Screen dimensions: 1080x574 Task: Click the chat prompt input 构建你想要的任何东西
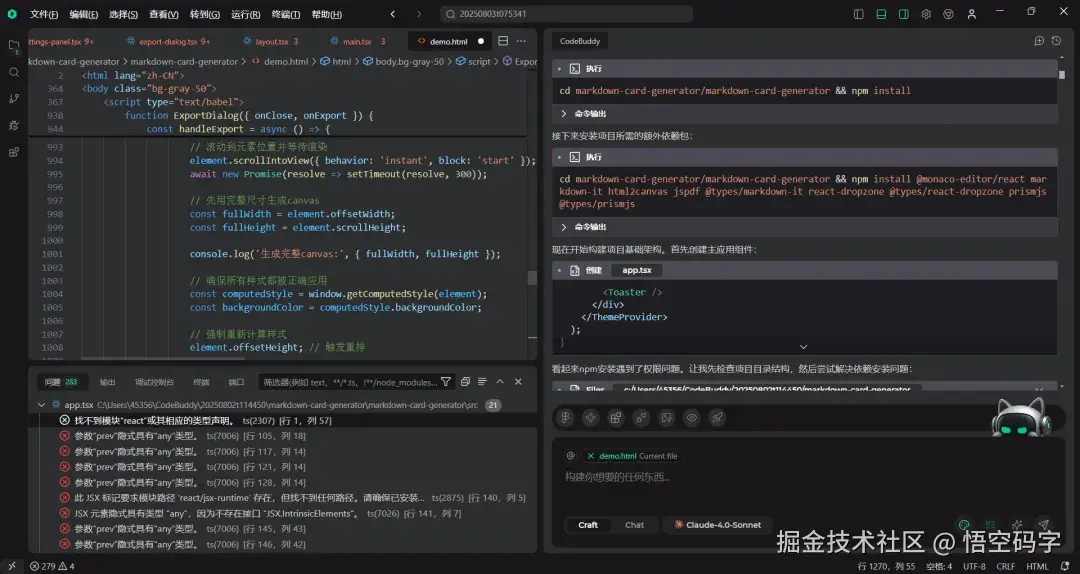point(806,477)
